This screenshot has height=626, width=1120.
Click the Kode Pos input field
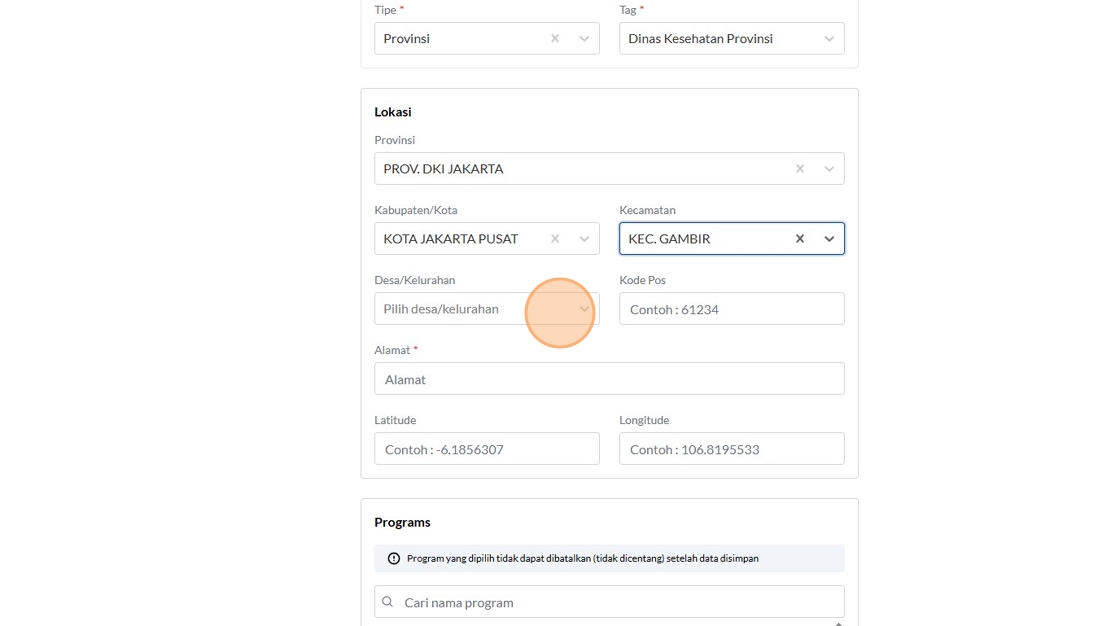[731, 309]
